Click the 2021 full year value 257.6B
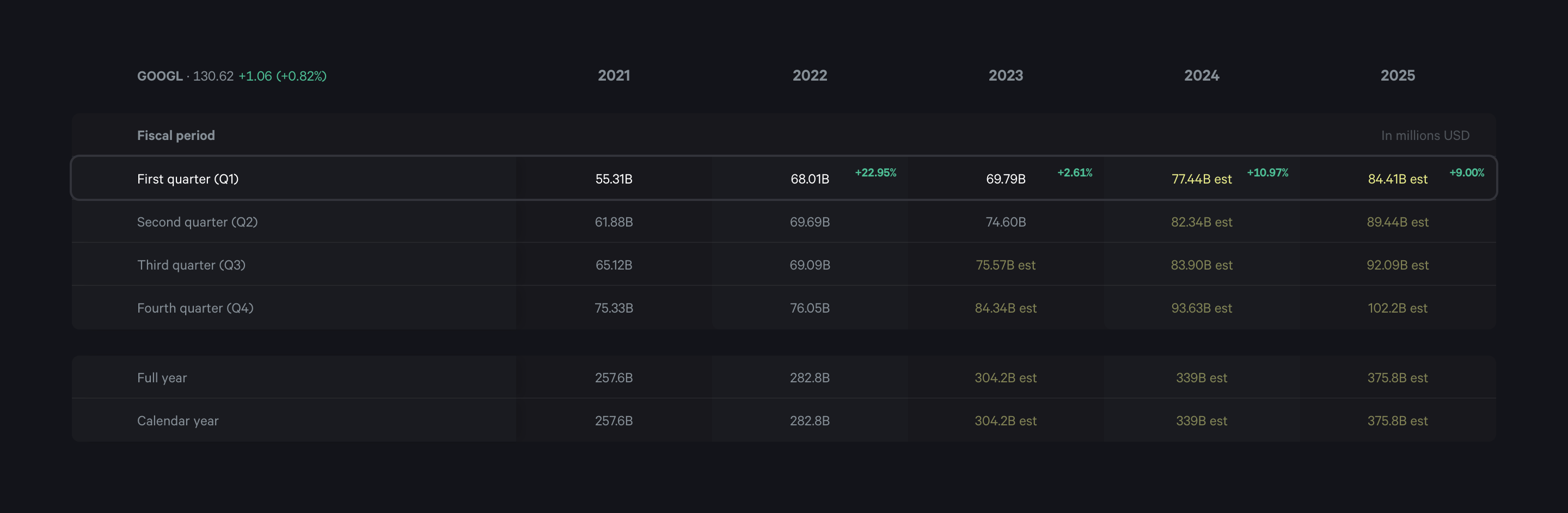The image size is (1568, 513). coord(614,378)
